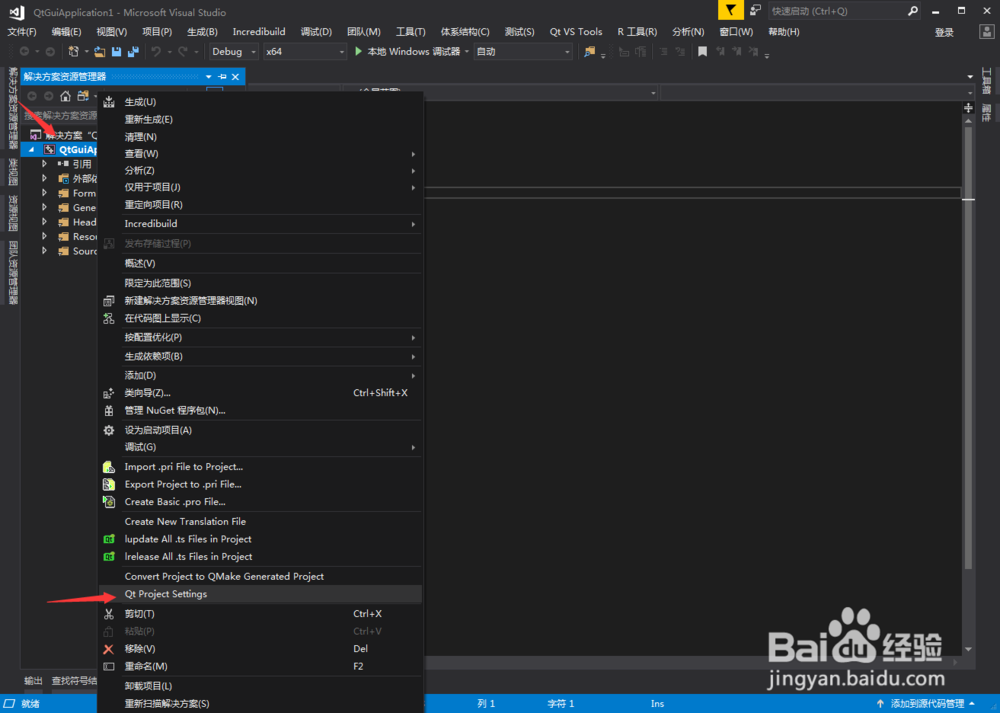
Task: Click the Undo arrow toolbar icon
Action: tap(156, 52)
